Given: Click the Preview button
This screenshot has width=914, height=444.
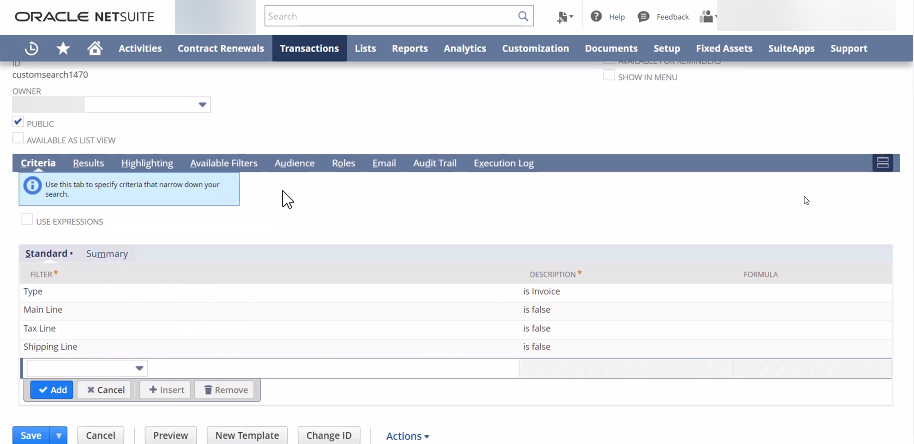Looking at the screenshot, I should click(170, 436).
